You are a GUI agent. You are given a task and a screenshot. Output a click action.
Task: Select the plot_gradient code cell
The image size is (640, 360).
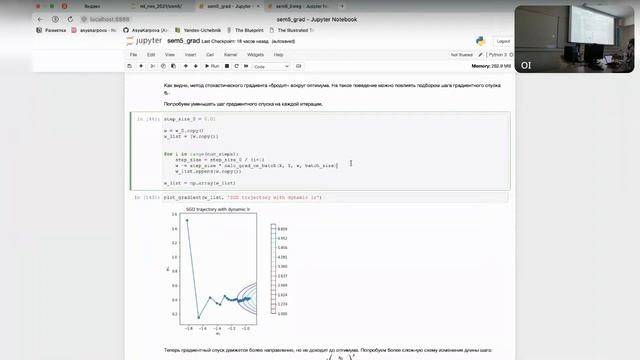coord(336,198)
